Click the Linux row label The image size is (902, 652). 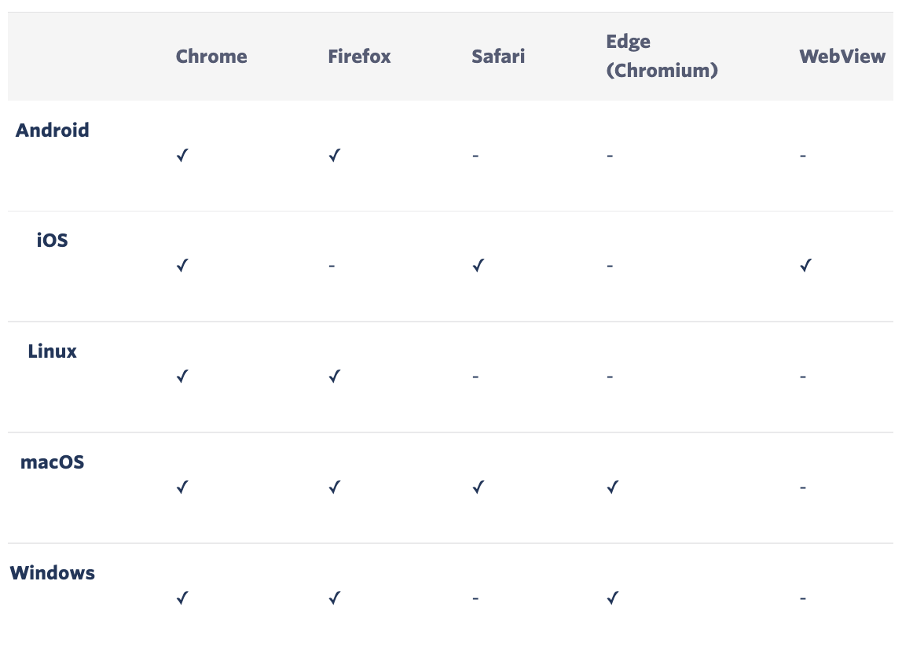(x=52, y=351)
